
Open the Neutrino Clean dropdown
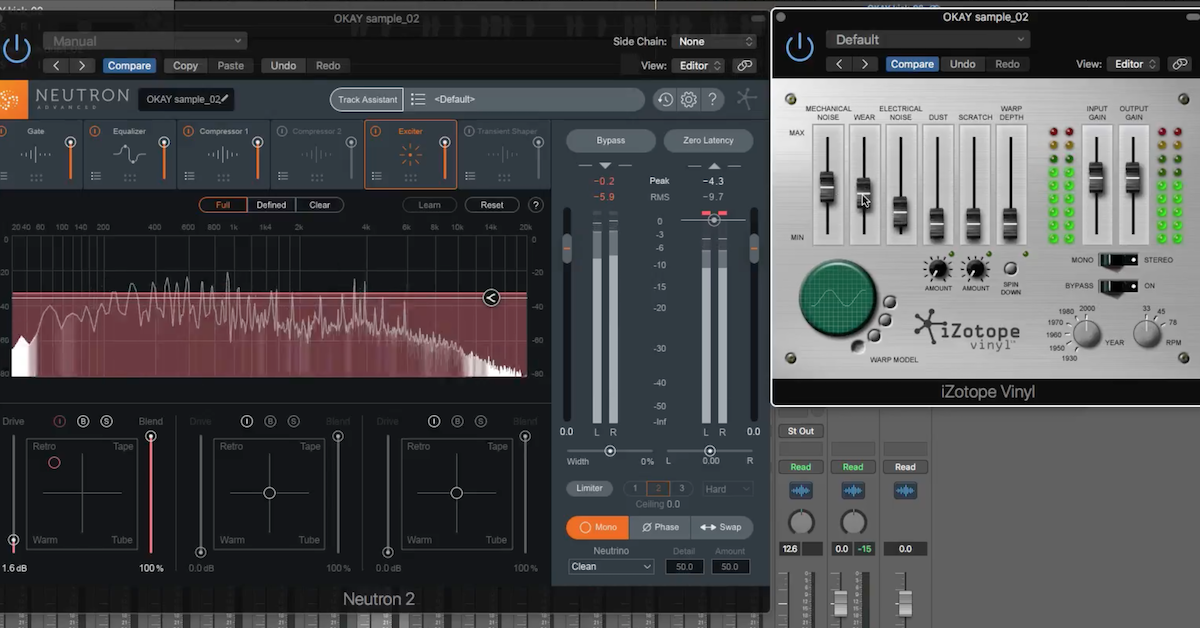click(x=609, y=566)
